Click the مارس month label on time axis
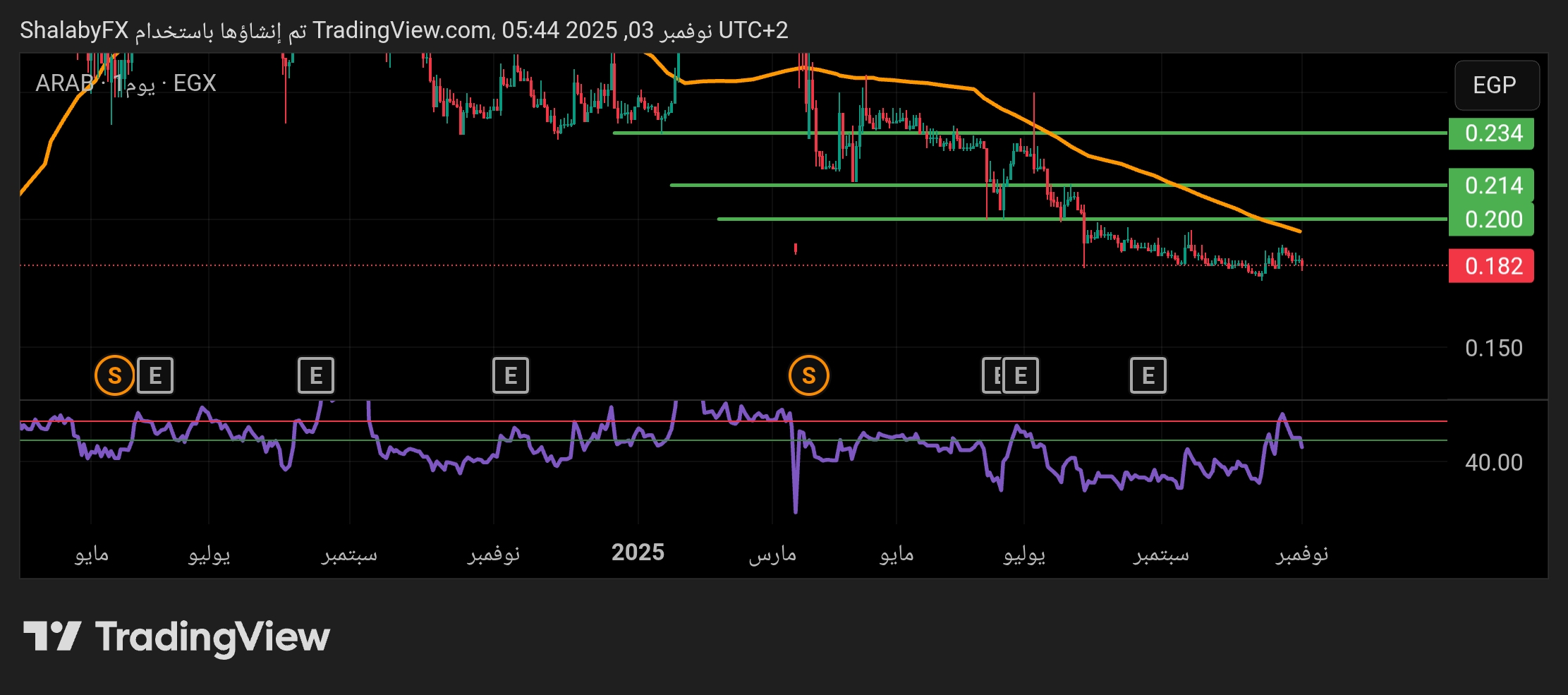 point(772,554)
